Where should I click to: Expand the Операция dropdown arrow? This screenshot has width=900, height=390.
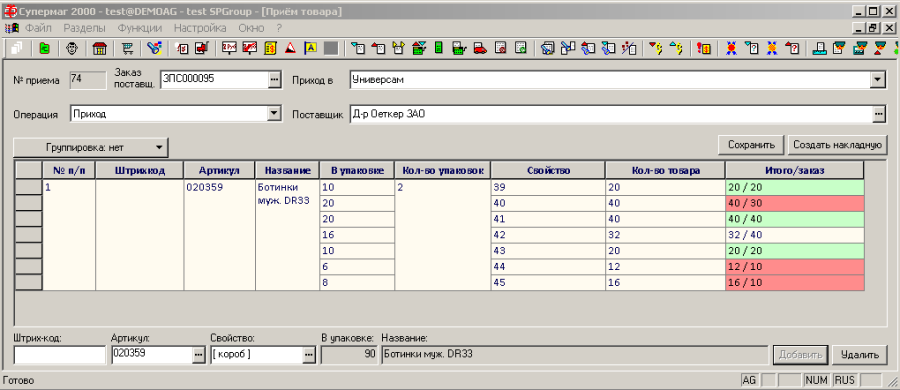pos(274,114)
